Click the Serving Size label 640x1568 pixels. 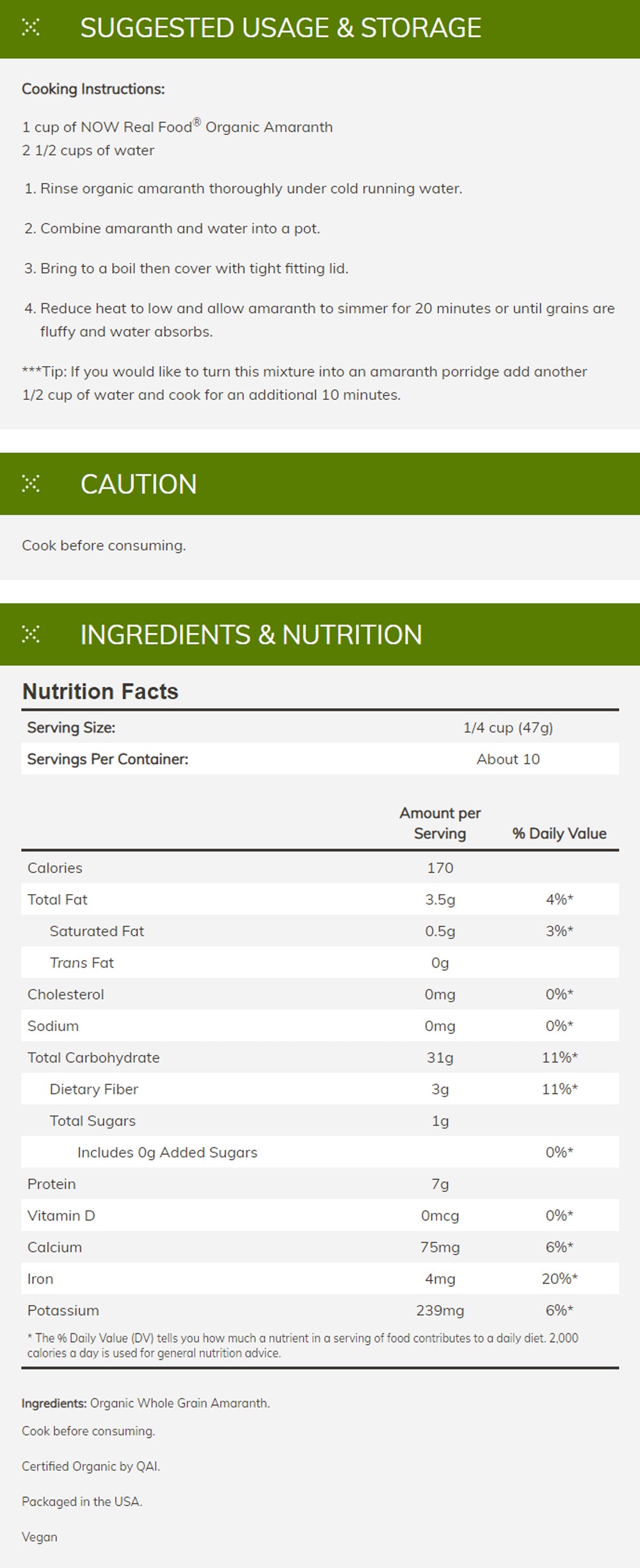point(71,727)
